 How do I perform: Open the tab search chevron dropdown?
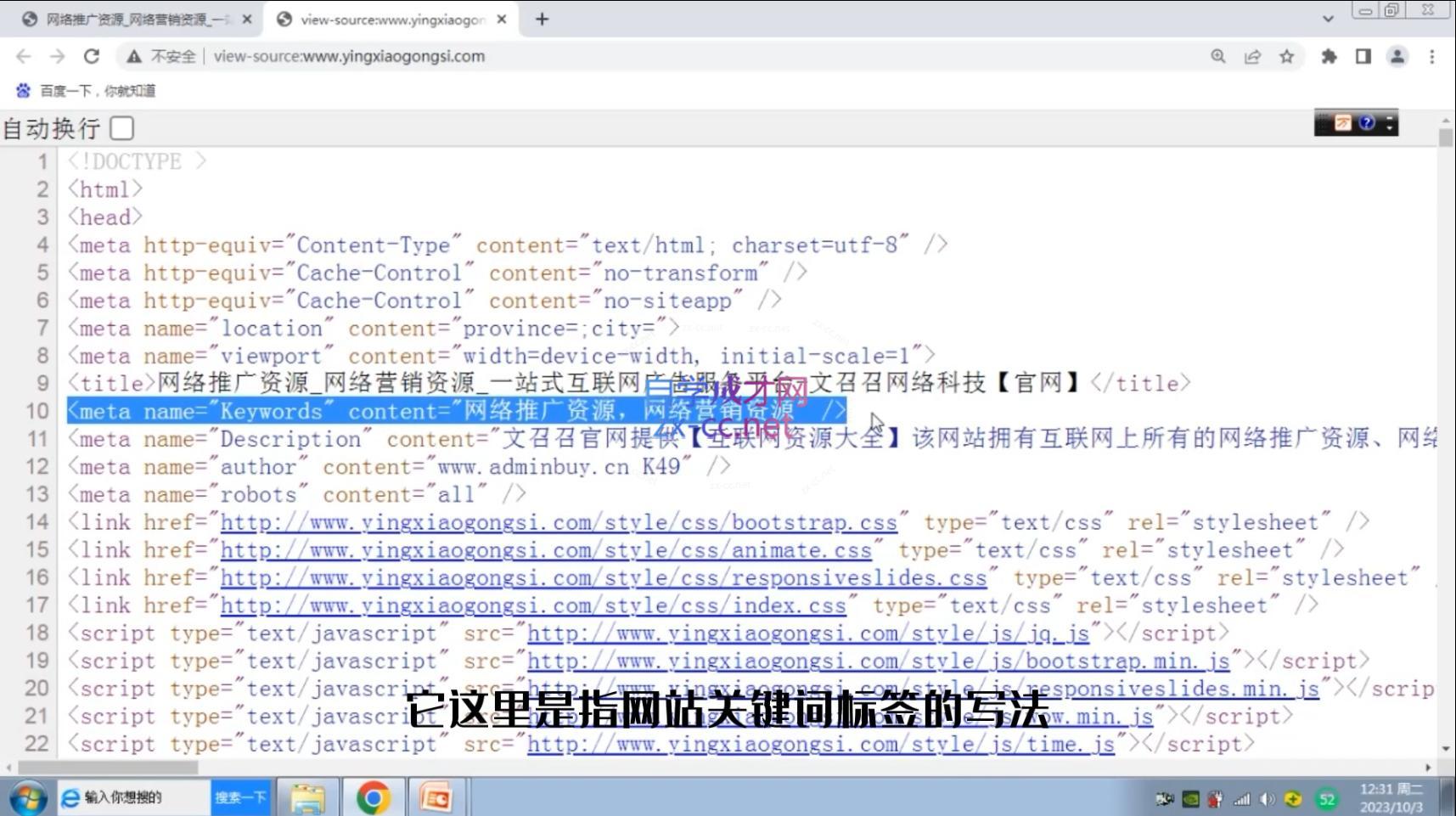(1328, 19)
